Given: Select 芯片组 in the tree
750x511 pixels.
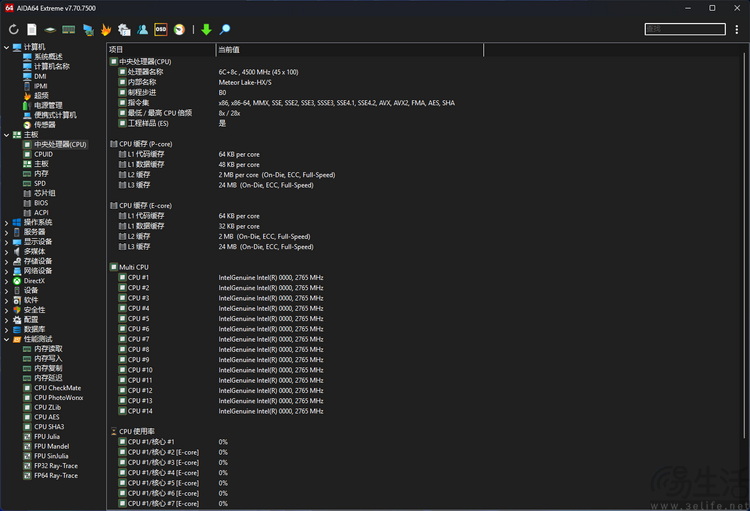Looking at the screenshot, I should 44,193.
